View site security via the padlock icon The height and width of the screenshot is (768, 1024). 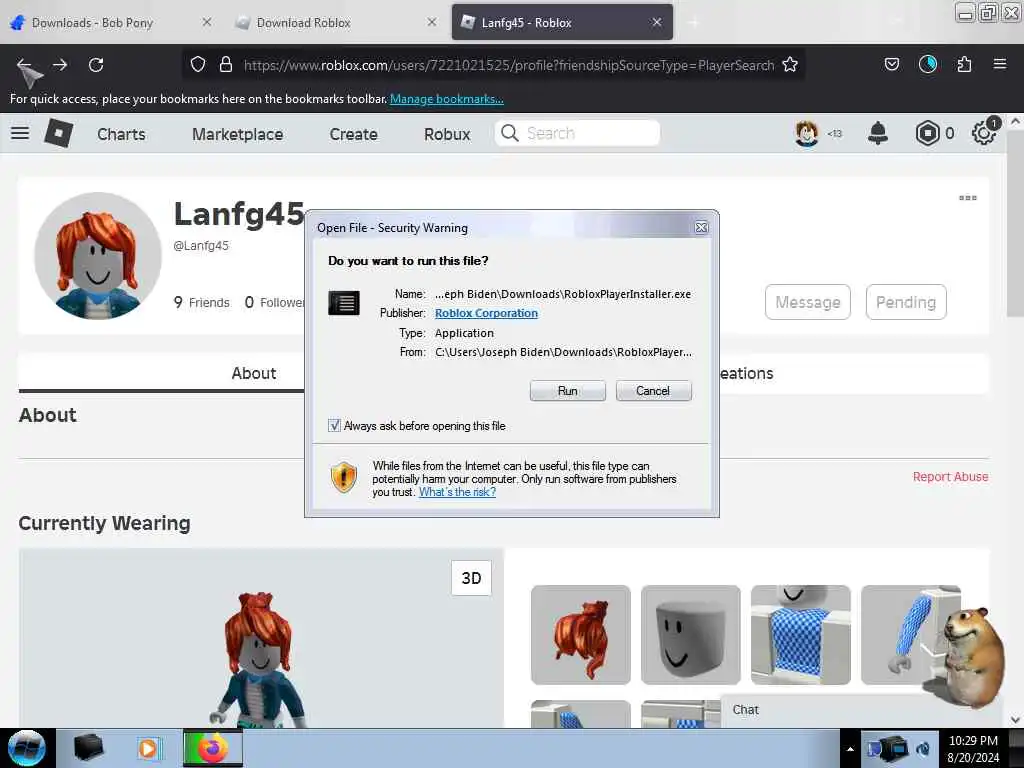pyautogui.click(x=226, y=65)
